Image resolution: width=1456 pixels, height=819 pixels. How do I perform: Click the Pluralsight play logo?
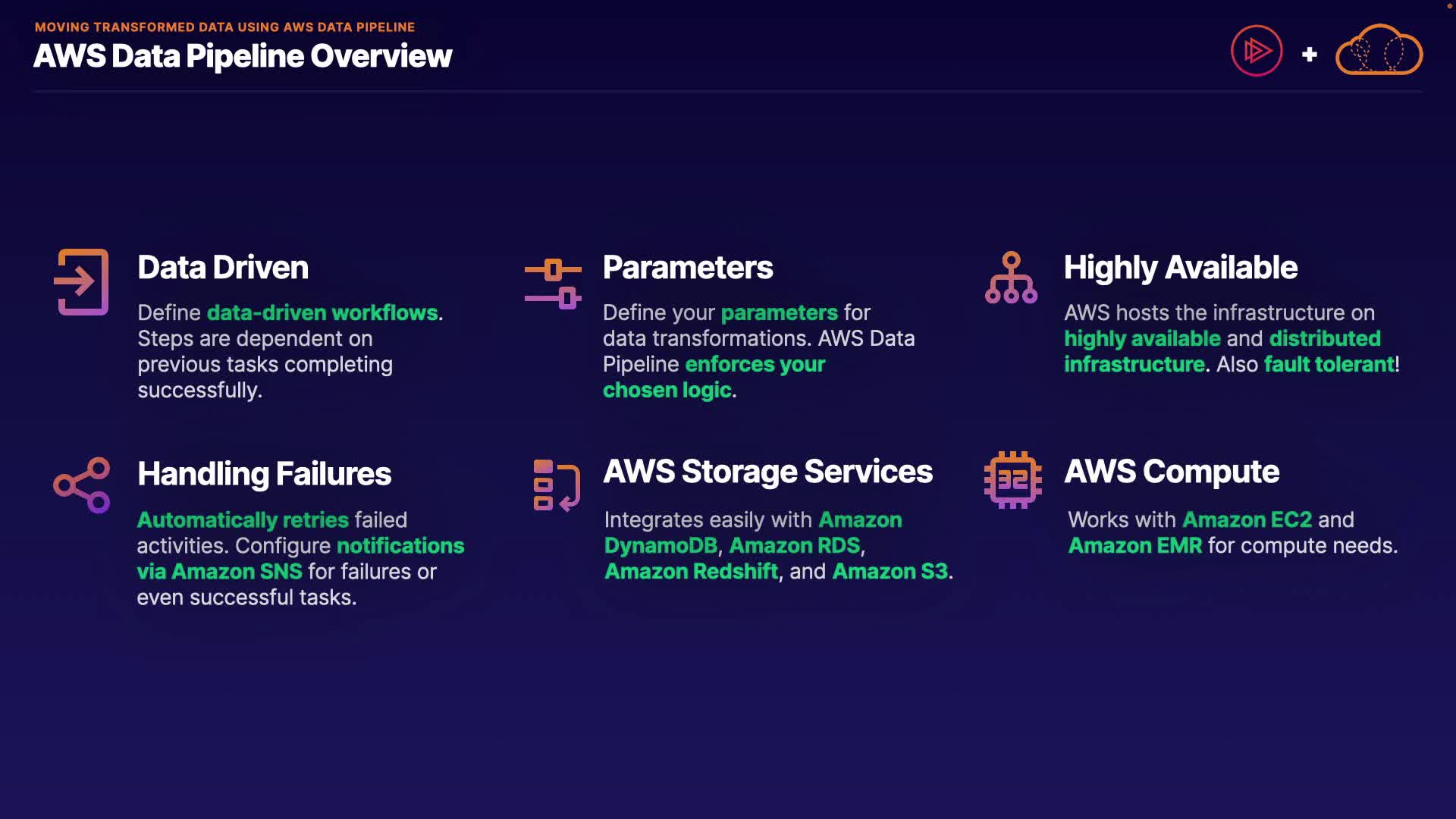coord(1257,52)
